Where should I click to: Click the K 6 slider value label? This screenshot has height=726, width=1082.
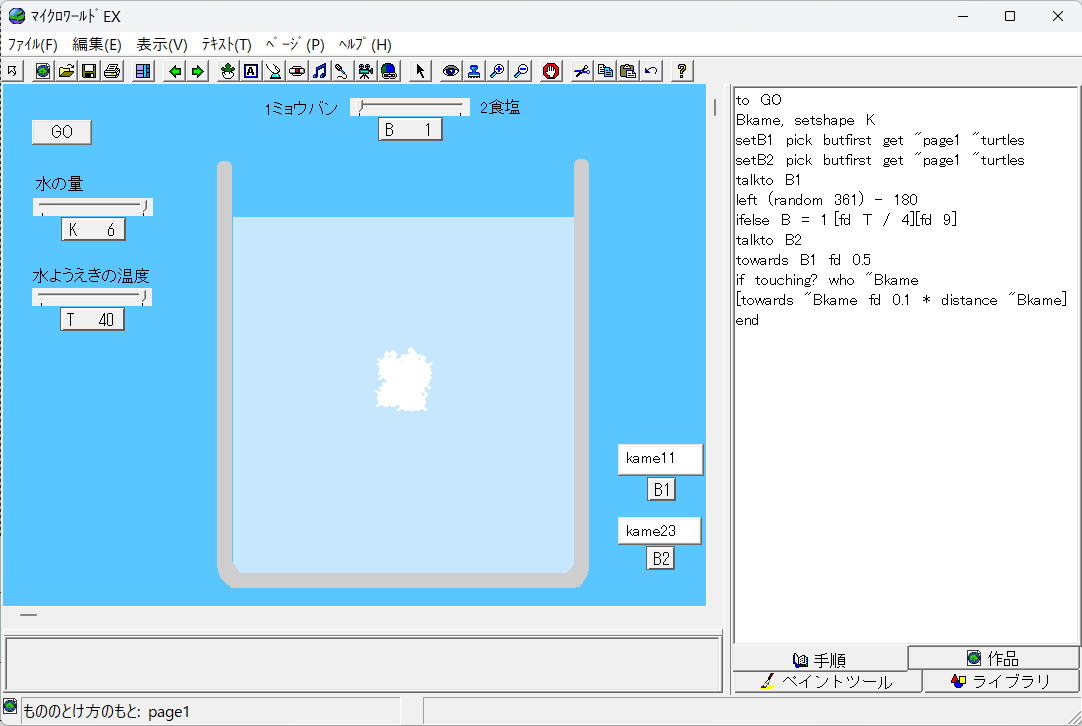click(x=93, y=229)
